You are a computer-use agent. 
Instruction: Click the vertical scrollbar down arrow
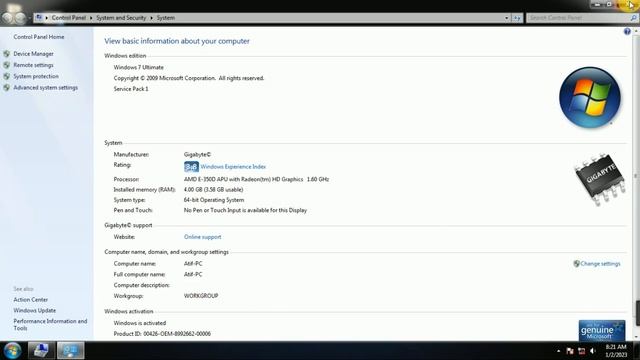pyautogui.click(x=636, y=338)
